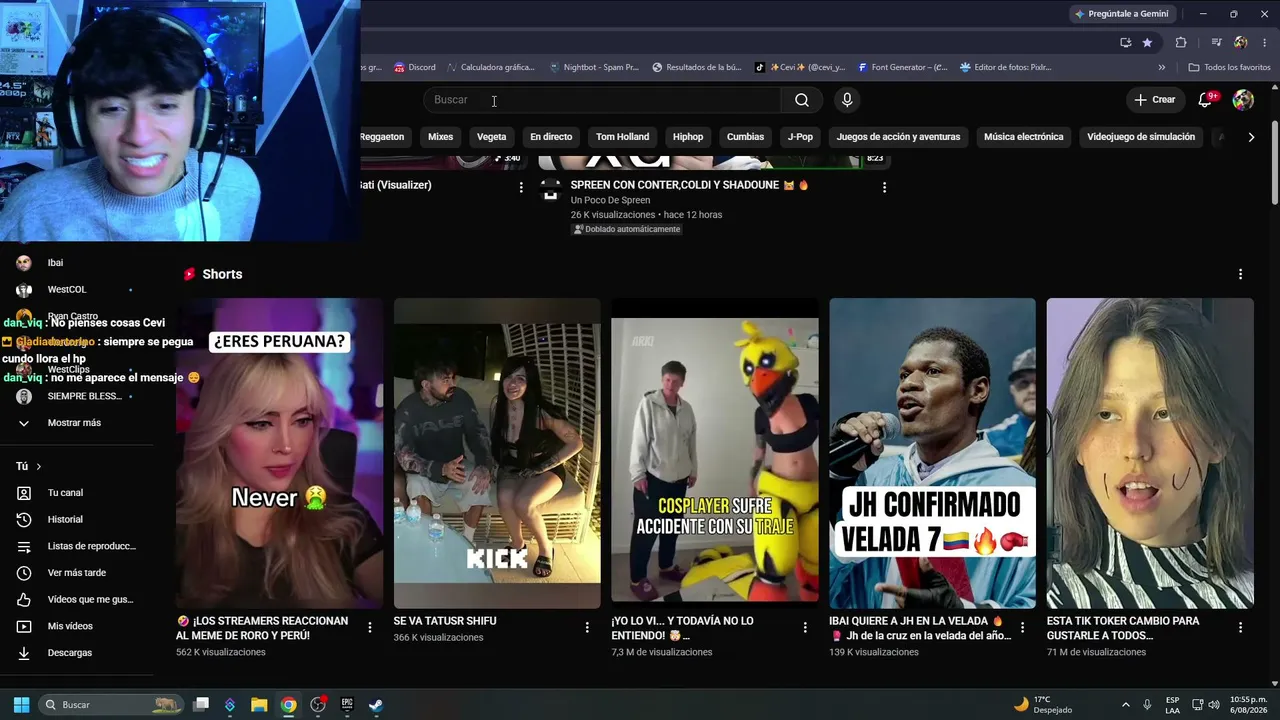Open options for the Visualizer video
Viewport: 1280px width, 720px height.
(x=521, y=187)
